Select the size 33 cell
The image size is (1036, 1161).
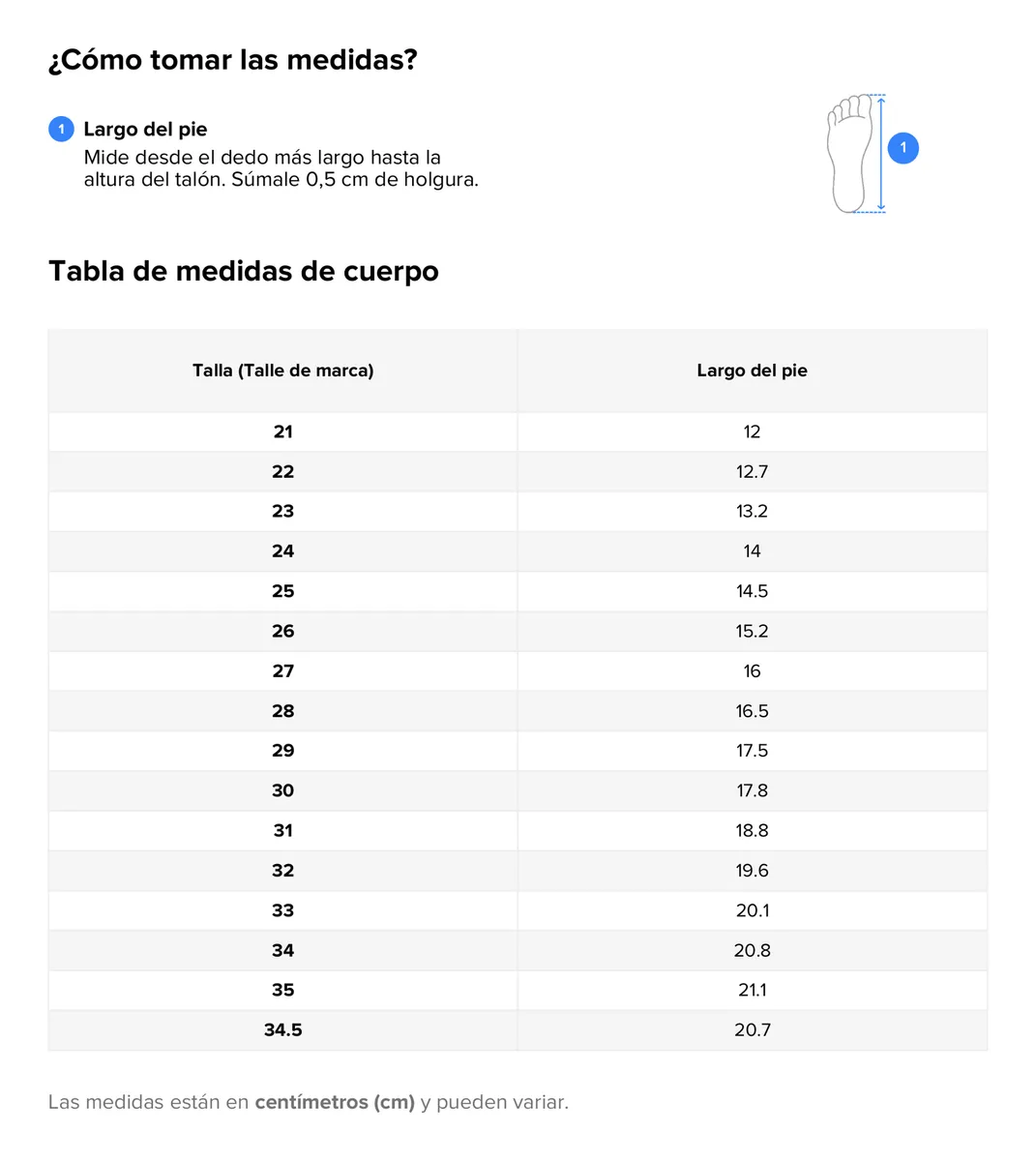283,910
